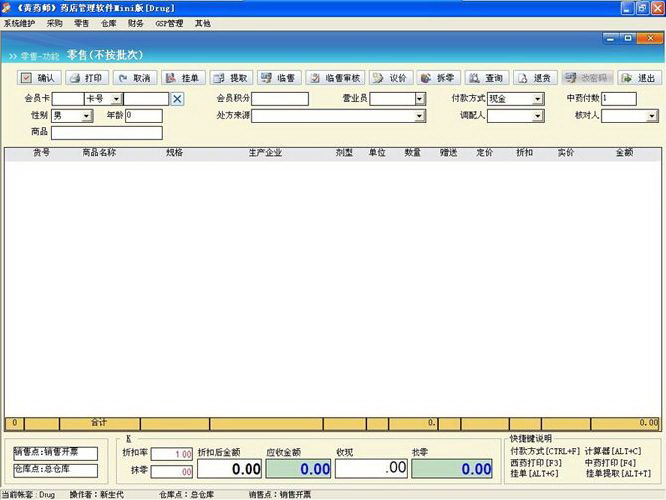This screenshot has height=500, width=666.
Task: Click the card number field beside 卡号
Action: (146, 99)
